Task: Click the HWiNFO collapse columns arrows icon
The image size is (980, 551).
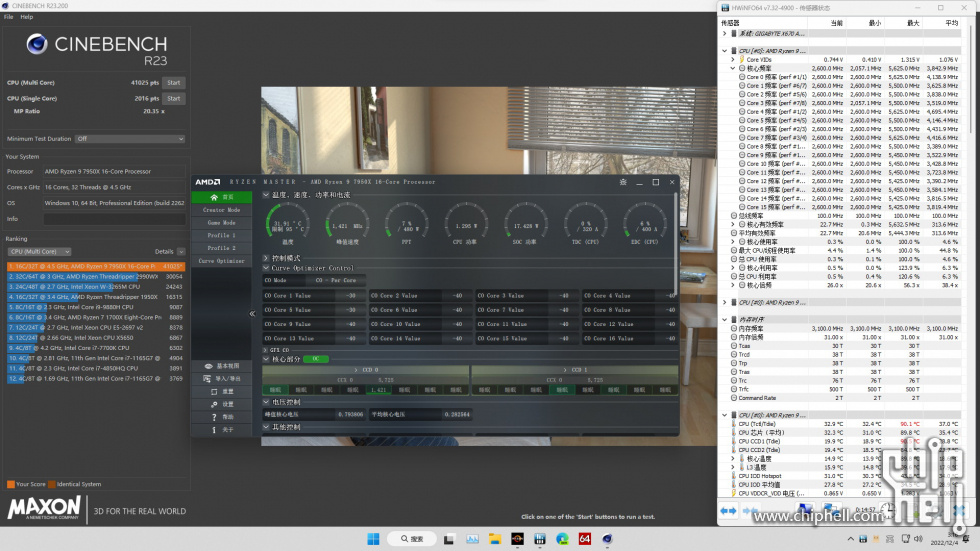Action: [750, 511]
